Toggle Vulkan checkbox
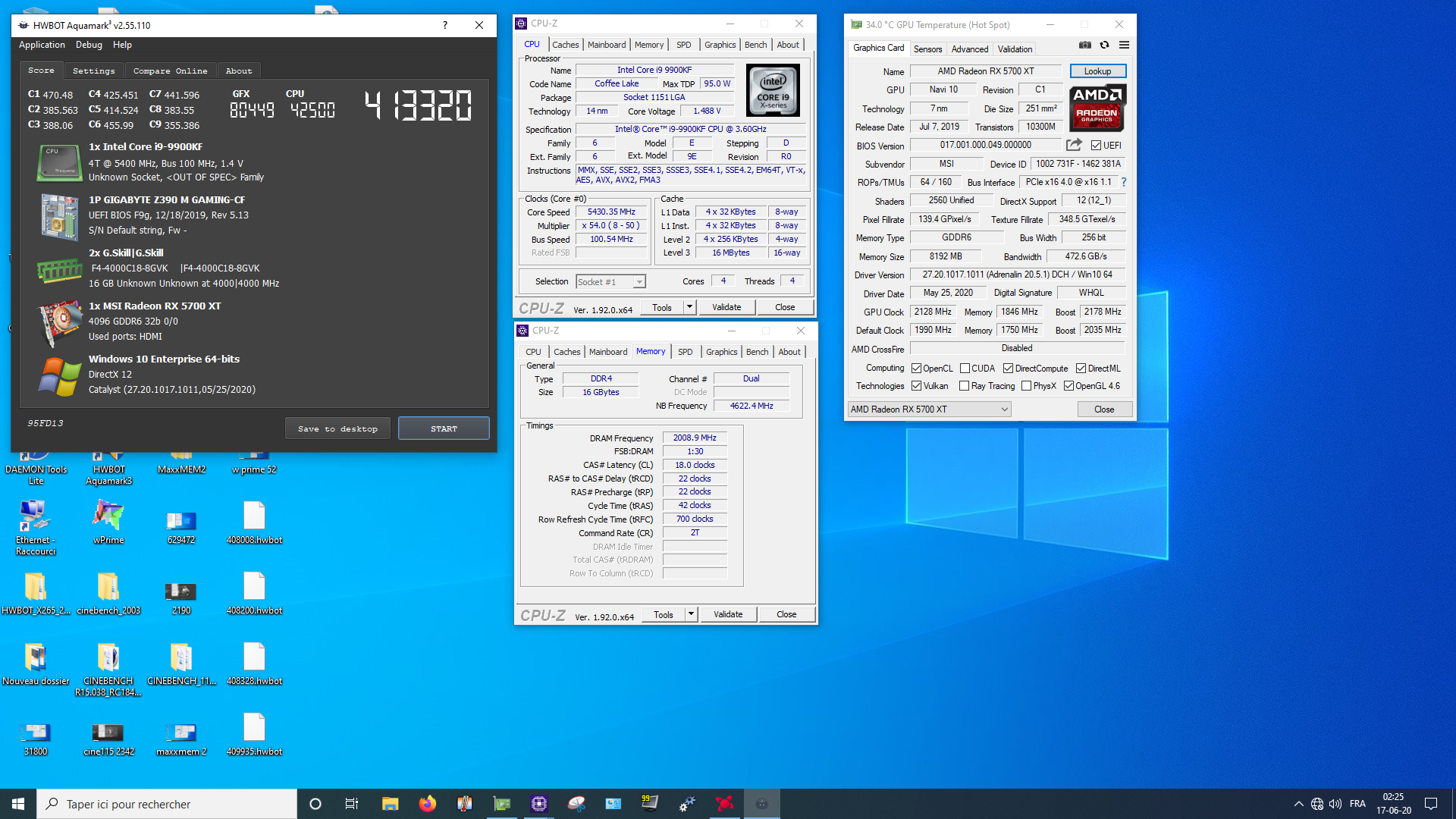This screenshot has width=1456, height=819. coord(916,386)
